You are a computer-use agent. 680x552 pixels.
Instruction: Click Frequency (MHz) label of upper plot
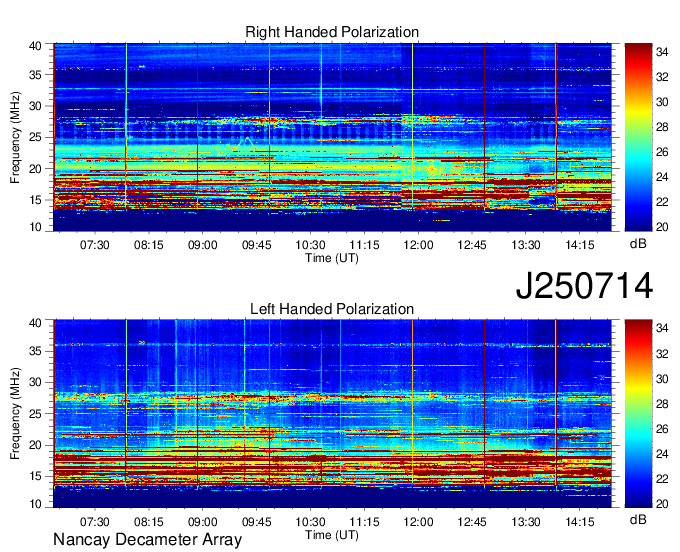[x=15, y=137]
